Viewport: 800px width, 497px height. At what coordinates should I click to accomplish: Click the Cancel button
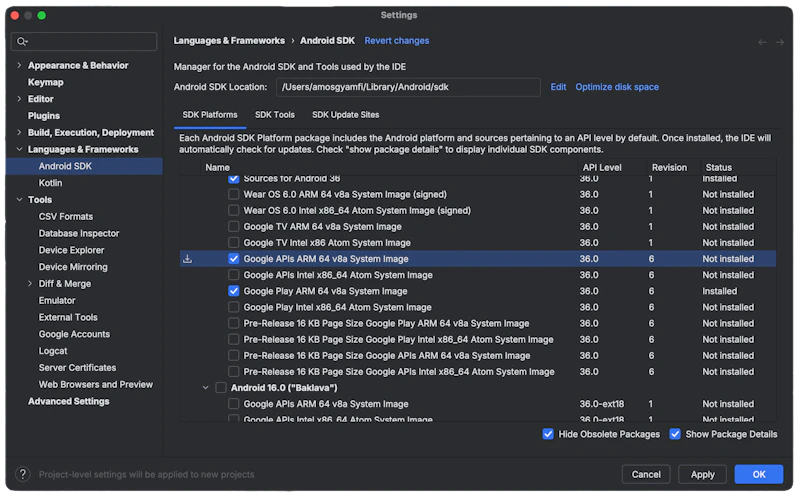click(646, 475)
